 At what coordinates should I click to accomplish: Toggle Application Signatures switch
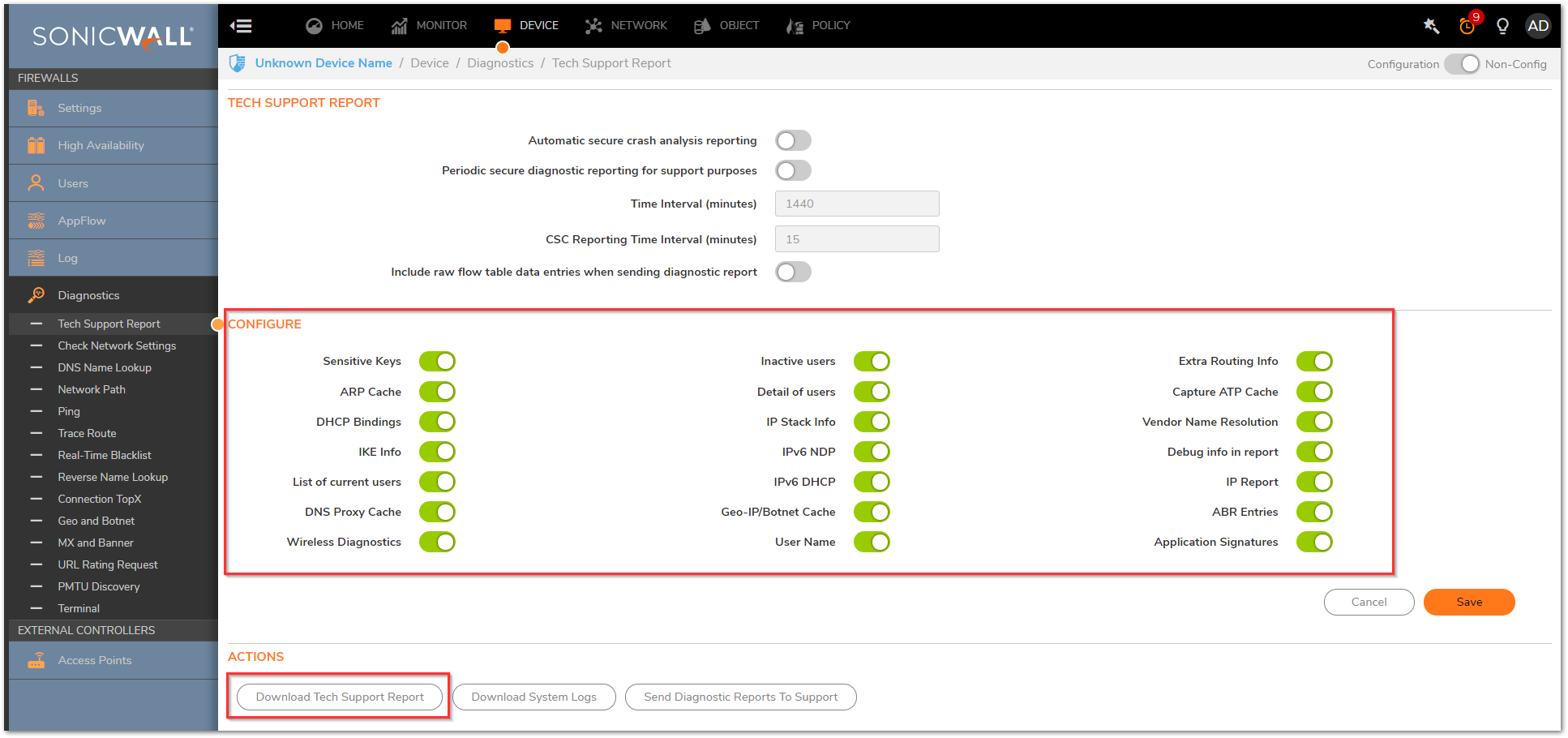coord(1314,542)
